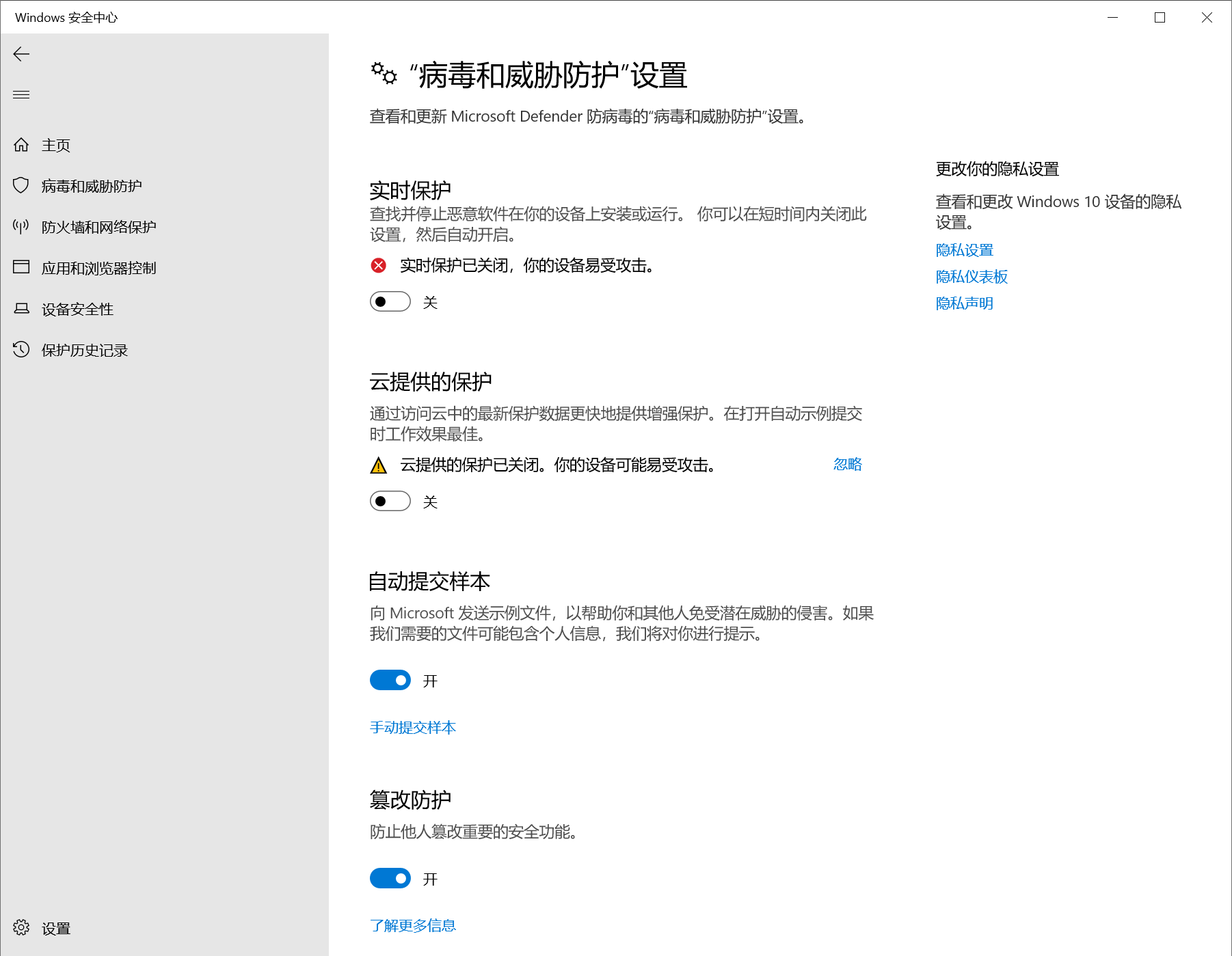Image resolution: width=1232 pixels, height=956 pixels.
Task: Open the 隐私设置 link
Action: [x=964, y=250]
